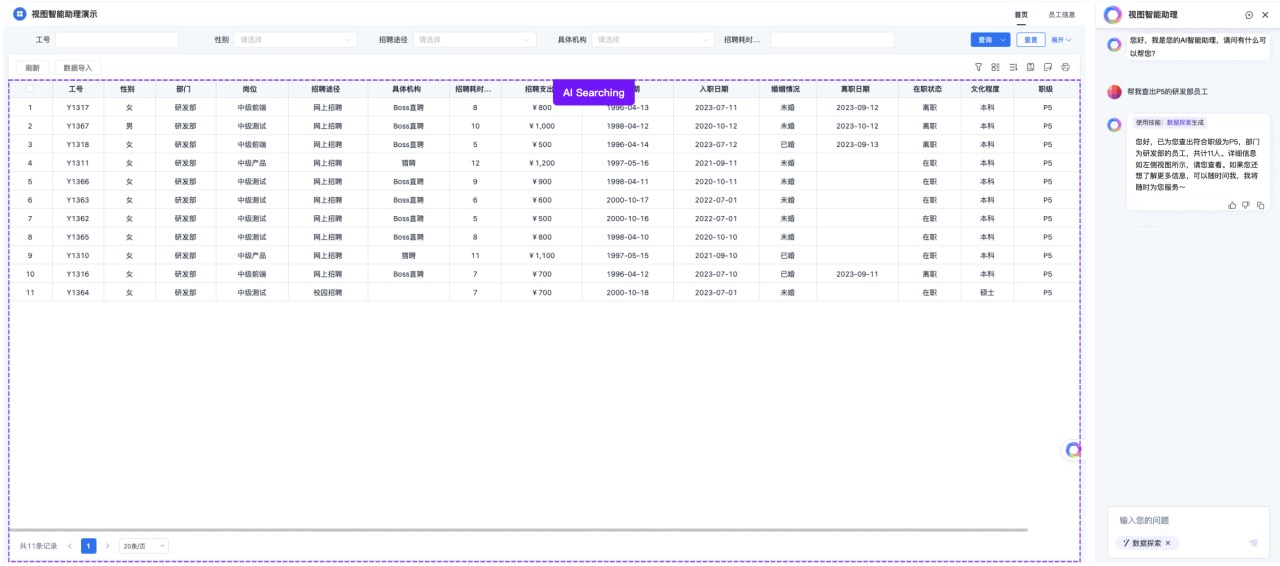Screen dimensions: 1280x566
Task: Click the save icon in table toolbar
Action: (x=1031, y=67)
